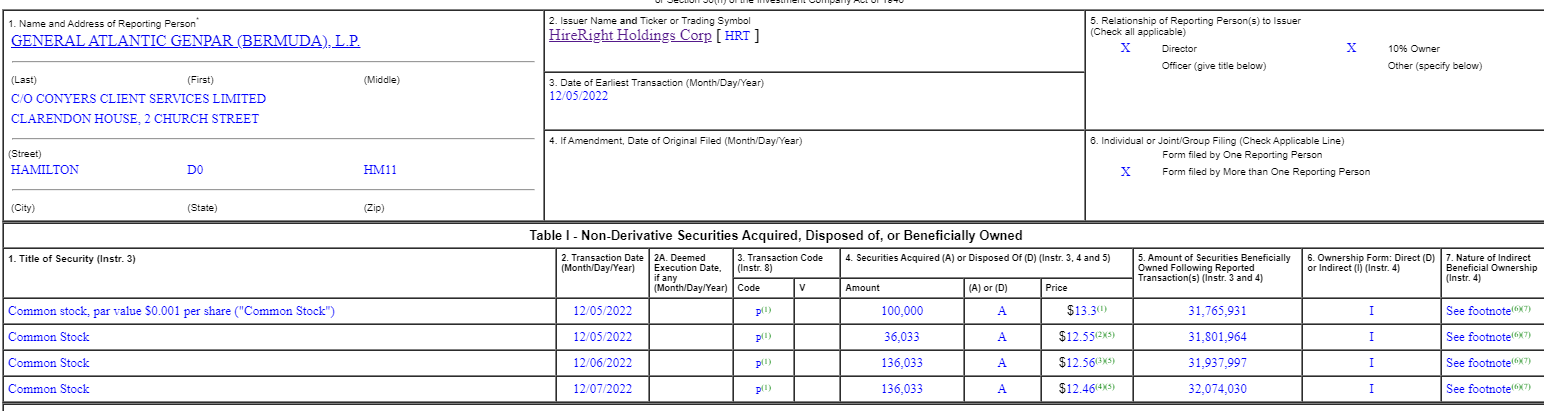The image size is (1544, 411).
Task: Select the 'Officer (give title below)' label
Action: click(1213, 66)
